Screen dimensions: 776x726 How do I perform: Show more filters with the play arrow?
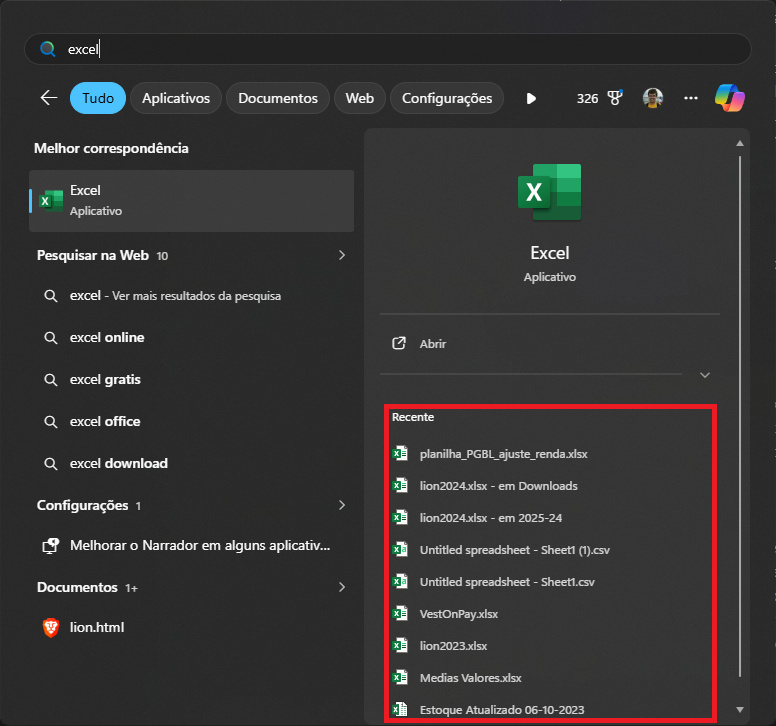click(531, 98)
